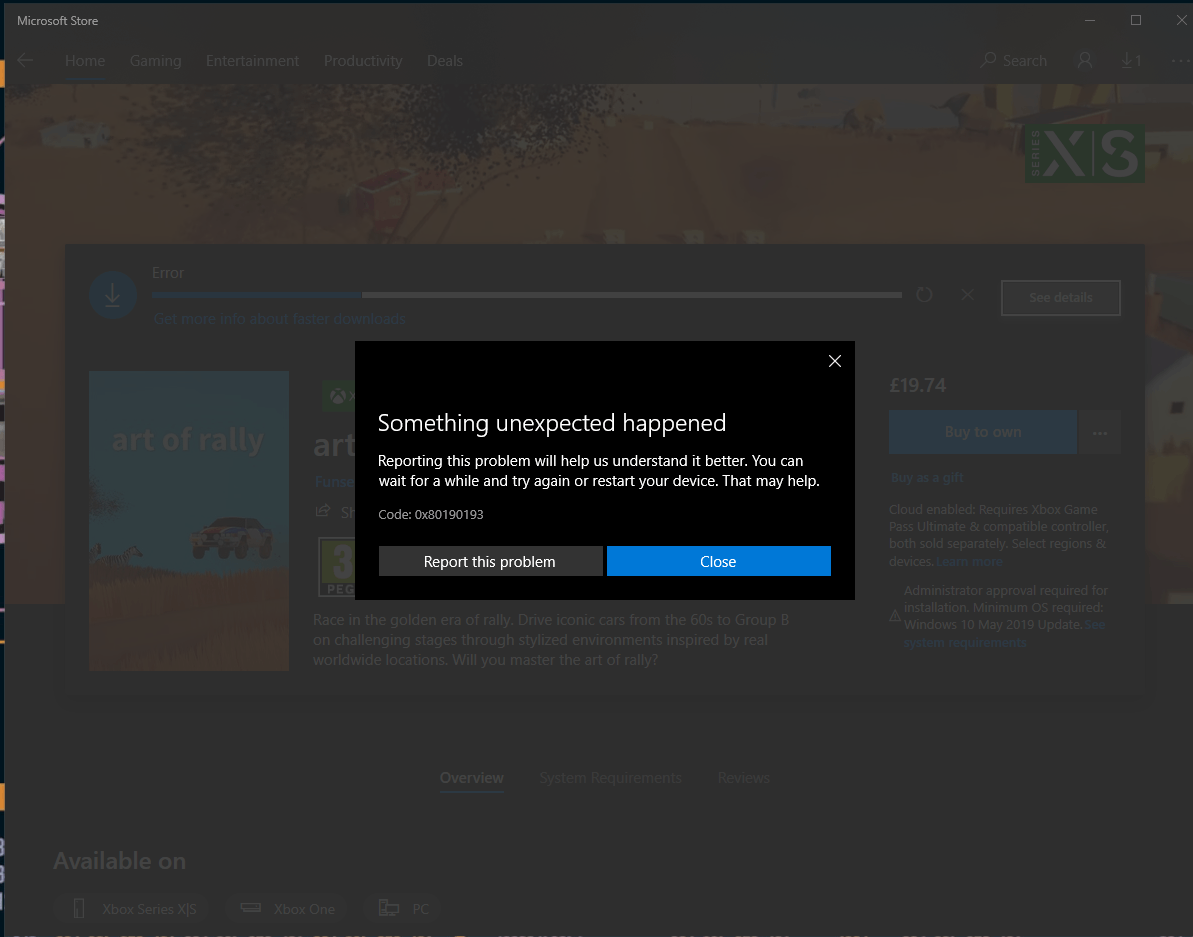Screen dimensions: 1193x937
Task: Select the Productivity tab
Action: coord(363,61)
